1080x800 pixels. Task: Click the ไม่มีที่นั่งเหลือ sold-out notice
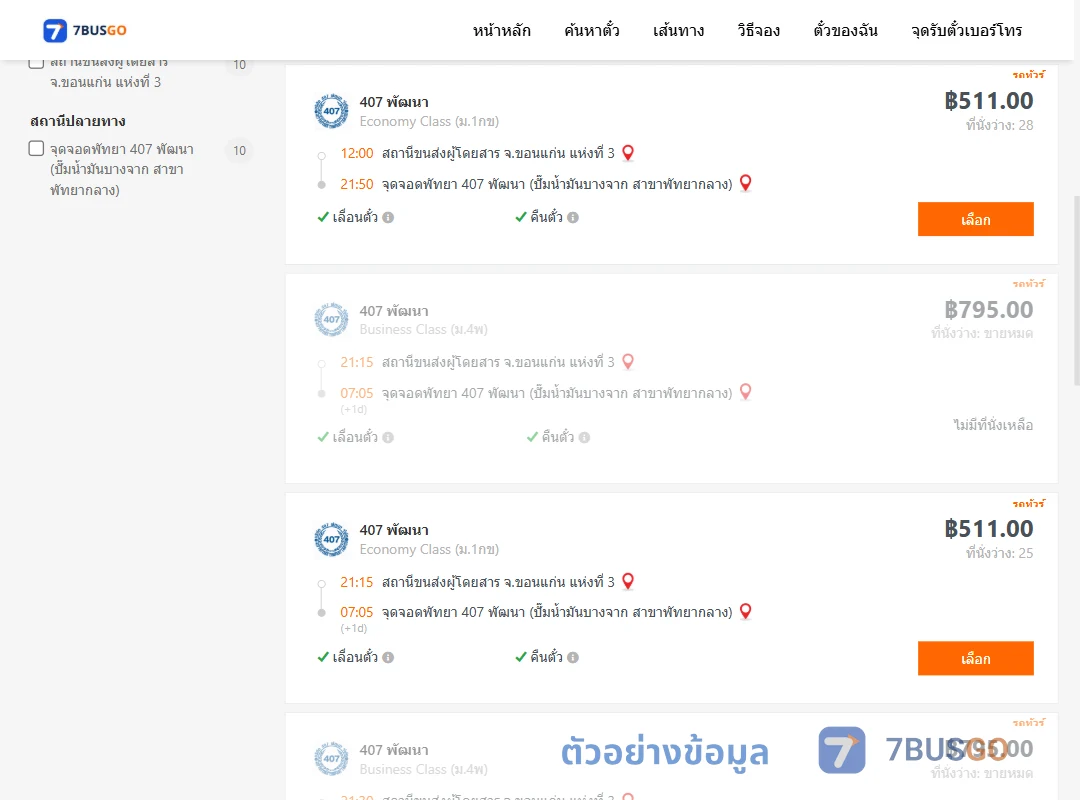tap(993, 425)
